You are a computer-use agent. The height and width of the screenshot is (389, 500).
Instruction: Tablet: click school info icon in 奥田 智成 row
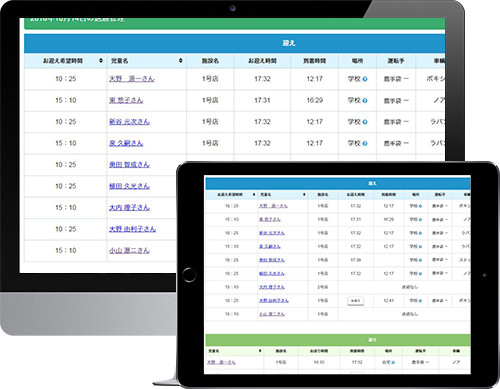pos(420,260)
